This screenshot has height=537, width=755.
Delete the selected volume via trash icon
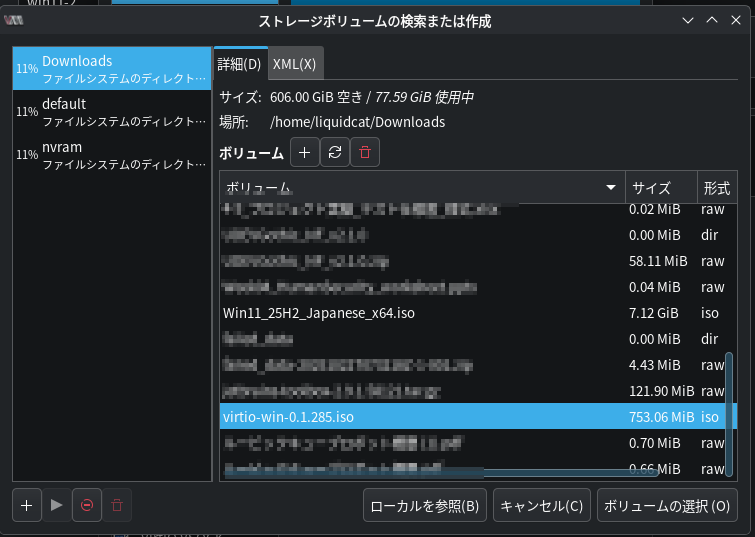pos(365,152)
